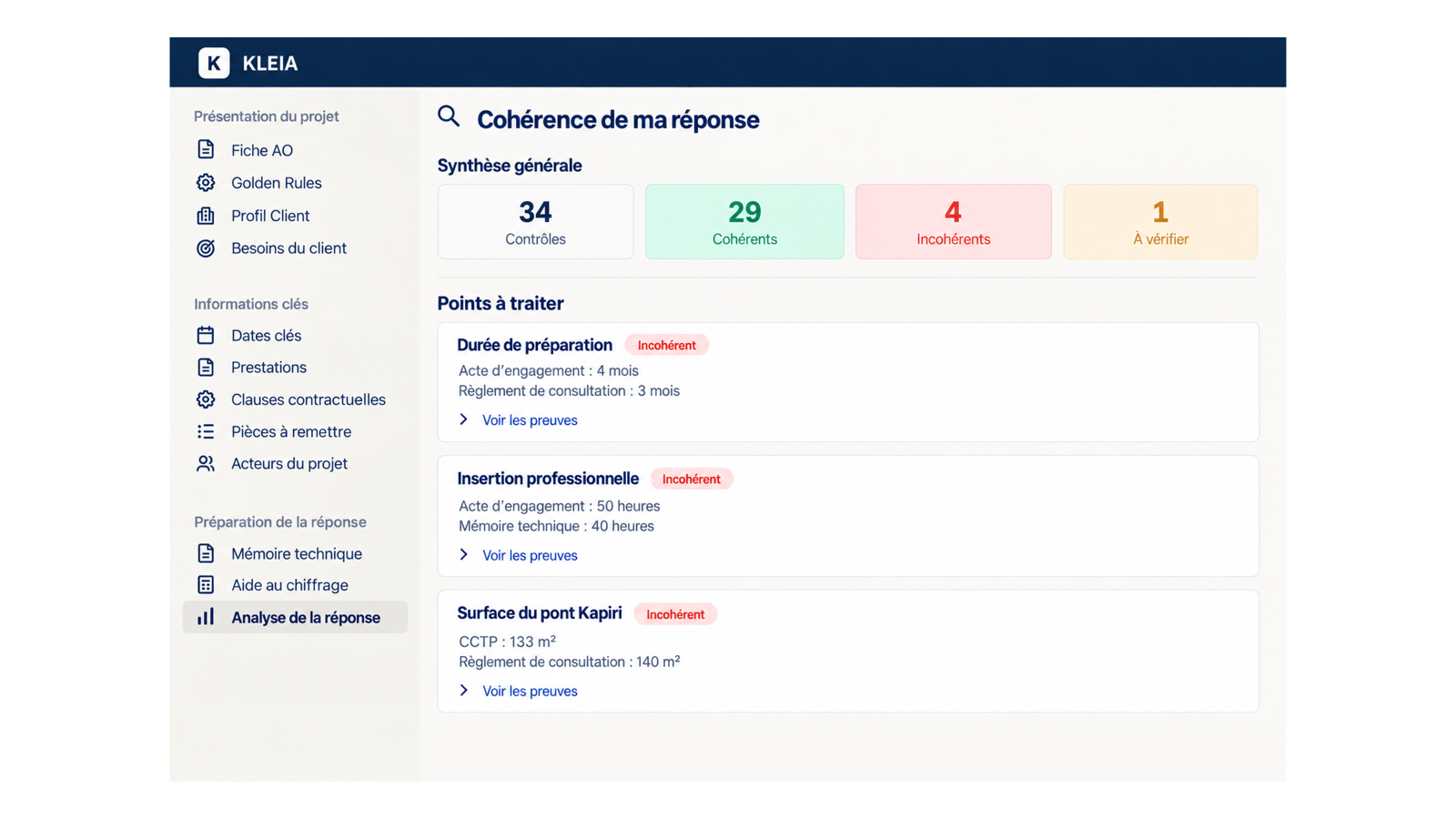
Task: Click Incohérent badge on Surface du pont Kapiri
Action: point(675,614)
